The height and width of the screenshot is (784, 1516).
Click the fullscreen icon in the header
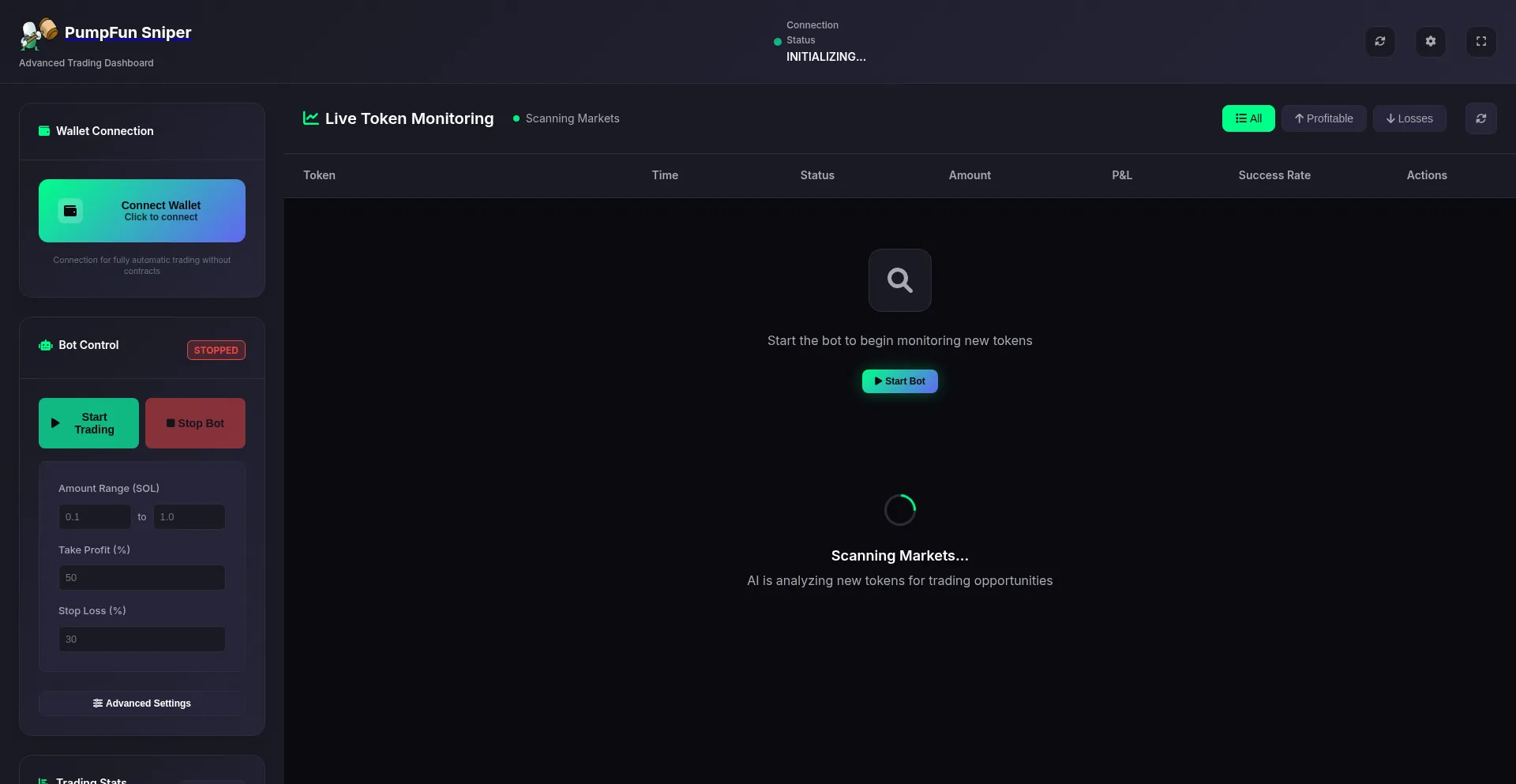1481,41
